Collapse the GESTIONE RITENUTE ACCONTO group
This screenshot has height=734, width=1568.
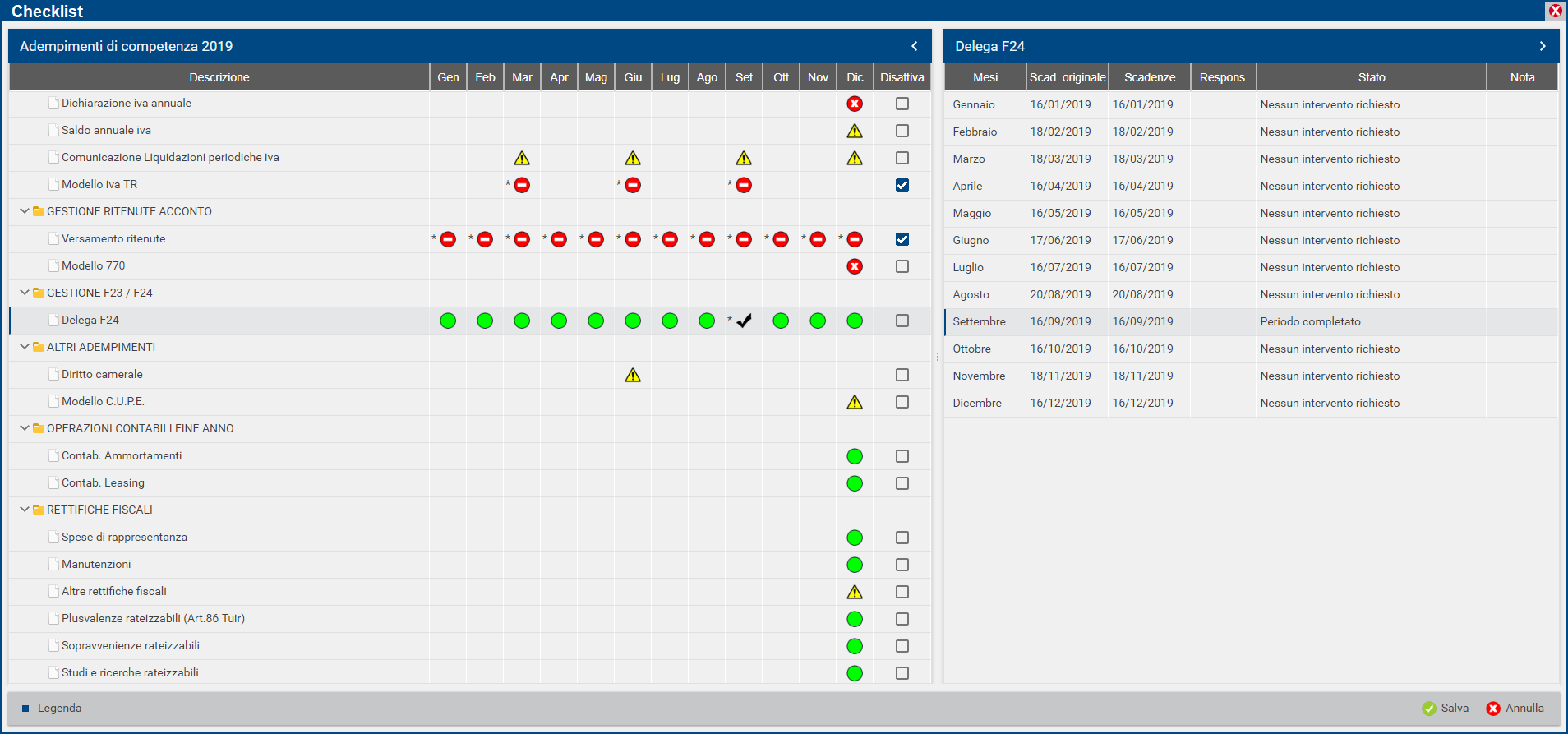[x=25, y=211]
